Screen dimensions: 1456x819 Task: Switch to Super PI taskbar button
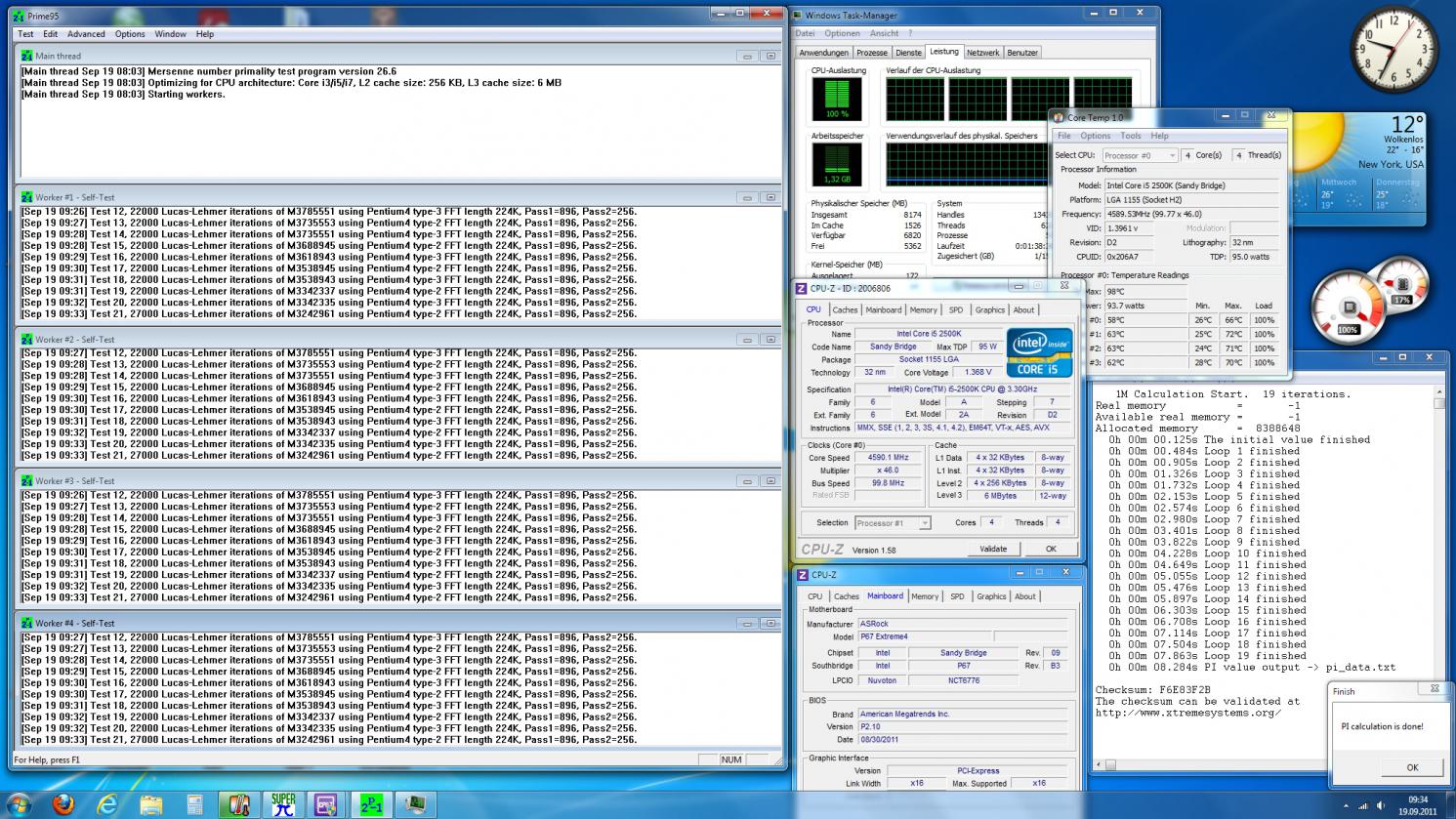pyautogui.click(x=283, y=805)
